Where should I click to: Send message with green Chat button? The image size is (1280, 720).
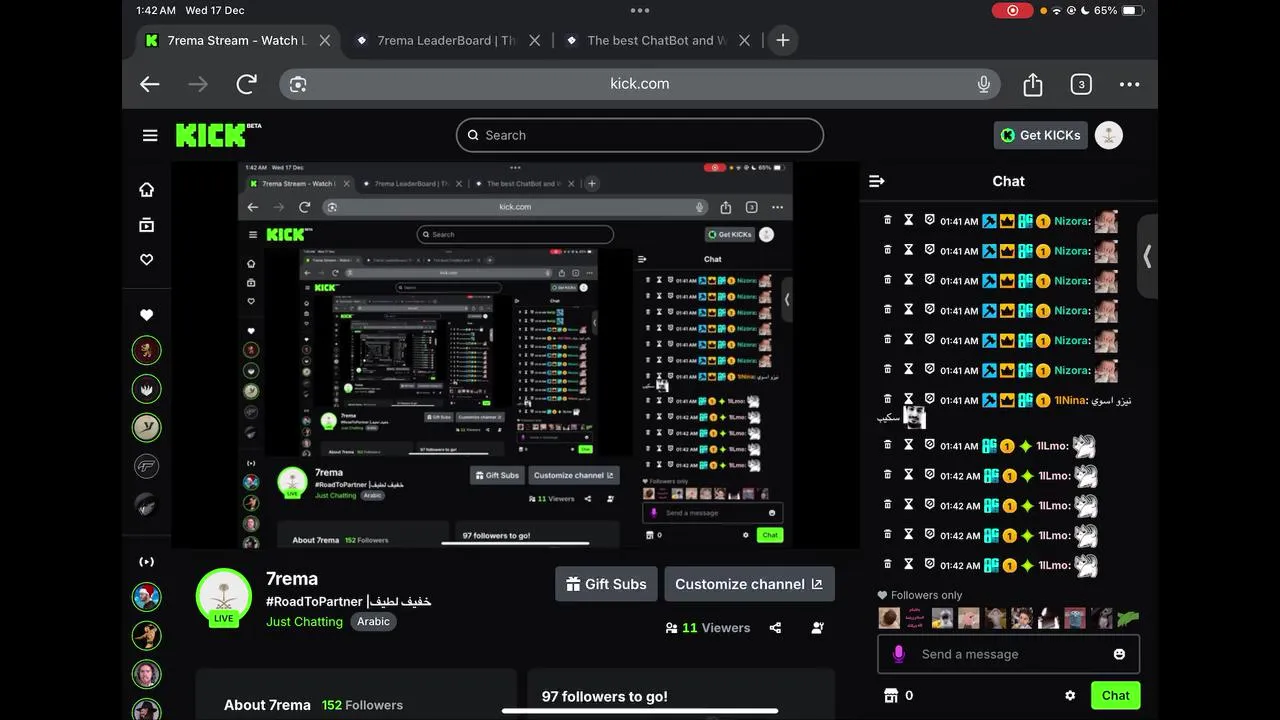pos(1115,695)
